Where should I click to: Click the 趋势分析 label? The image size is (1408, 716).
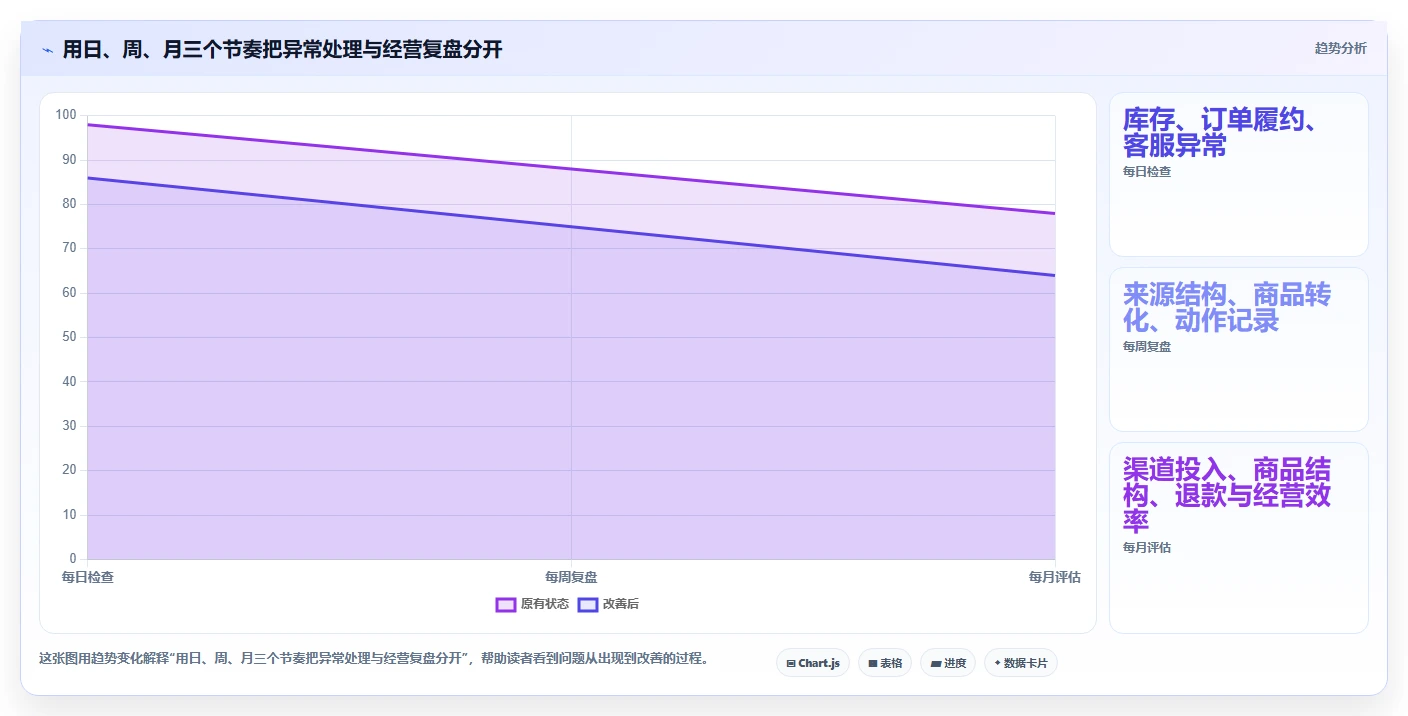pos(1340,49)
